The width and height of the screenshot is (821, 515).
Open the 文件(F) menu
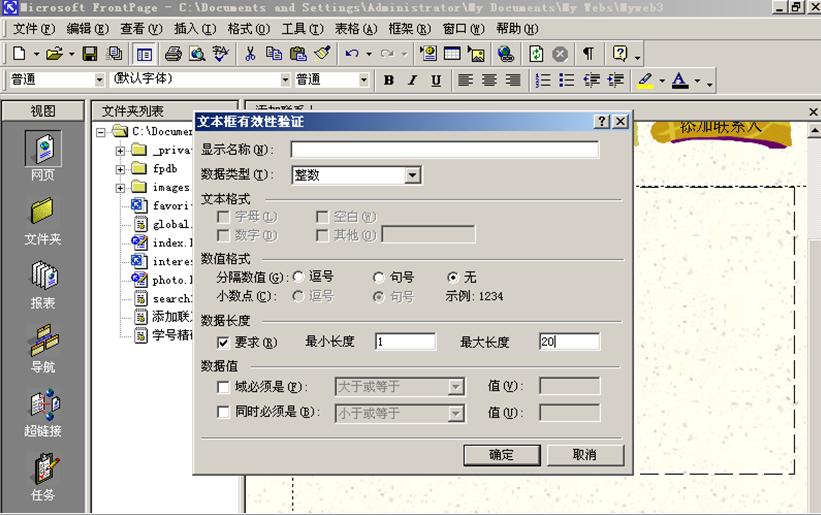click(34, 29)
